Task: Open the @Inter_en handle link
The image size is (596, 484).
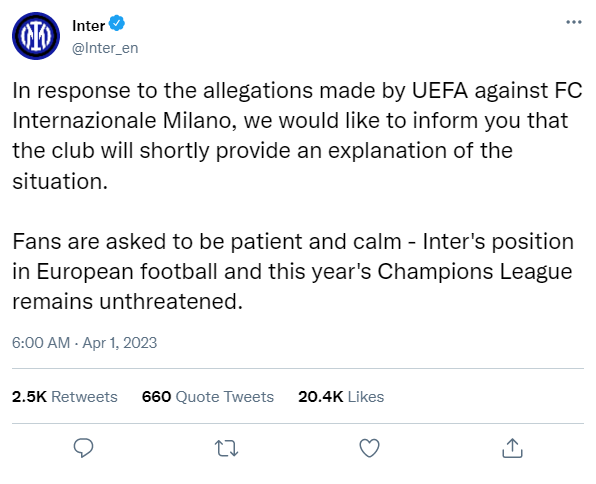Action: (105, 48)
